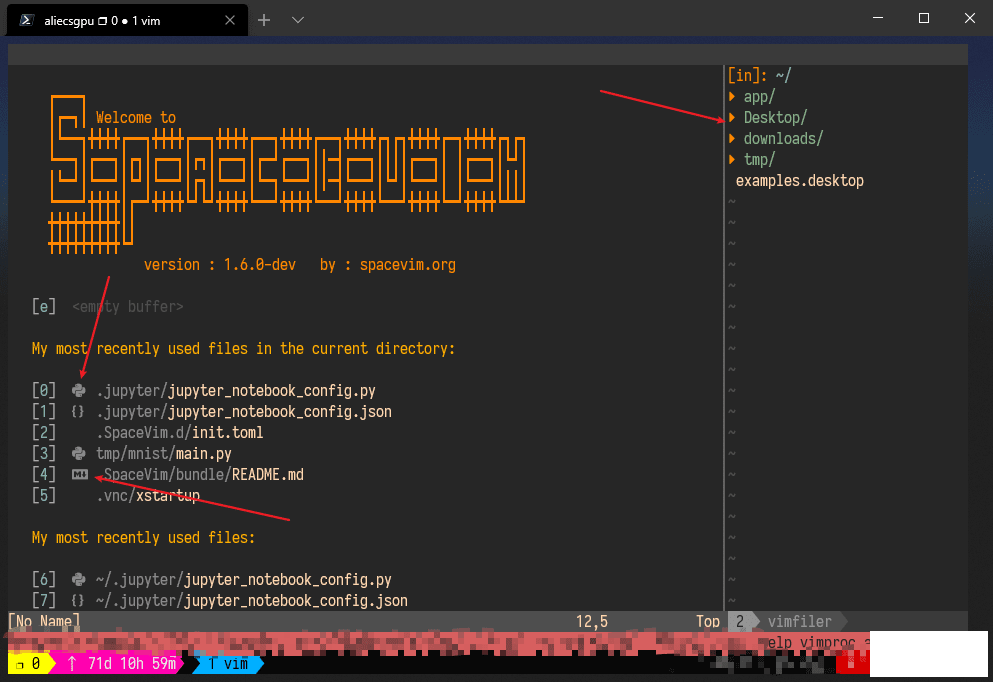The image size is (993, 682).
Task: Select the Desktop/ directory entry
Action: [x=775, y=118]
